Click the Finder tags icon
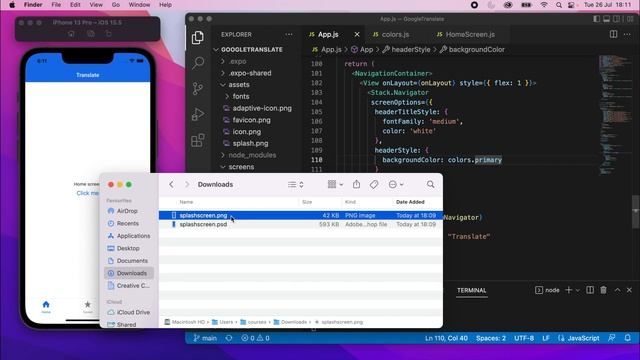Screen dimensions: 640x360 point(374,184)
